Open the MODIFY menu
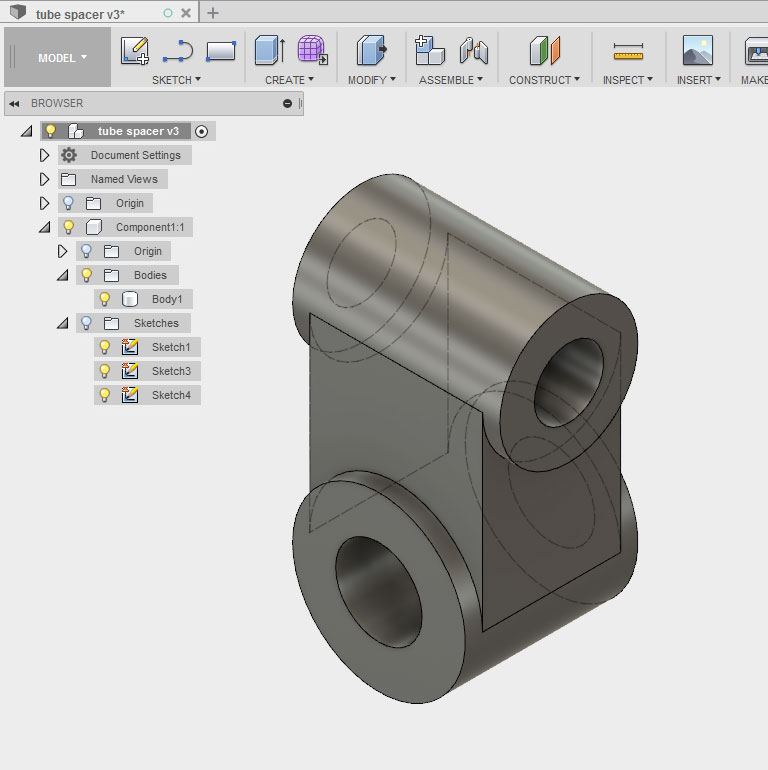 tap(372, 80)
